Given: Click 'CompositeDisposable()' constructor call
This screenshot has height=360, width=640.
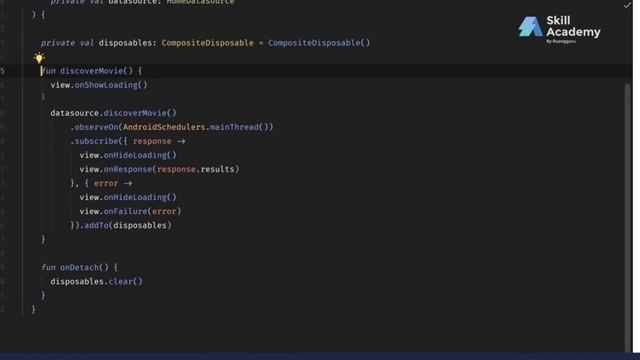Looking at the screenshot, I should (319, 43).
